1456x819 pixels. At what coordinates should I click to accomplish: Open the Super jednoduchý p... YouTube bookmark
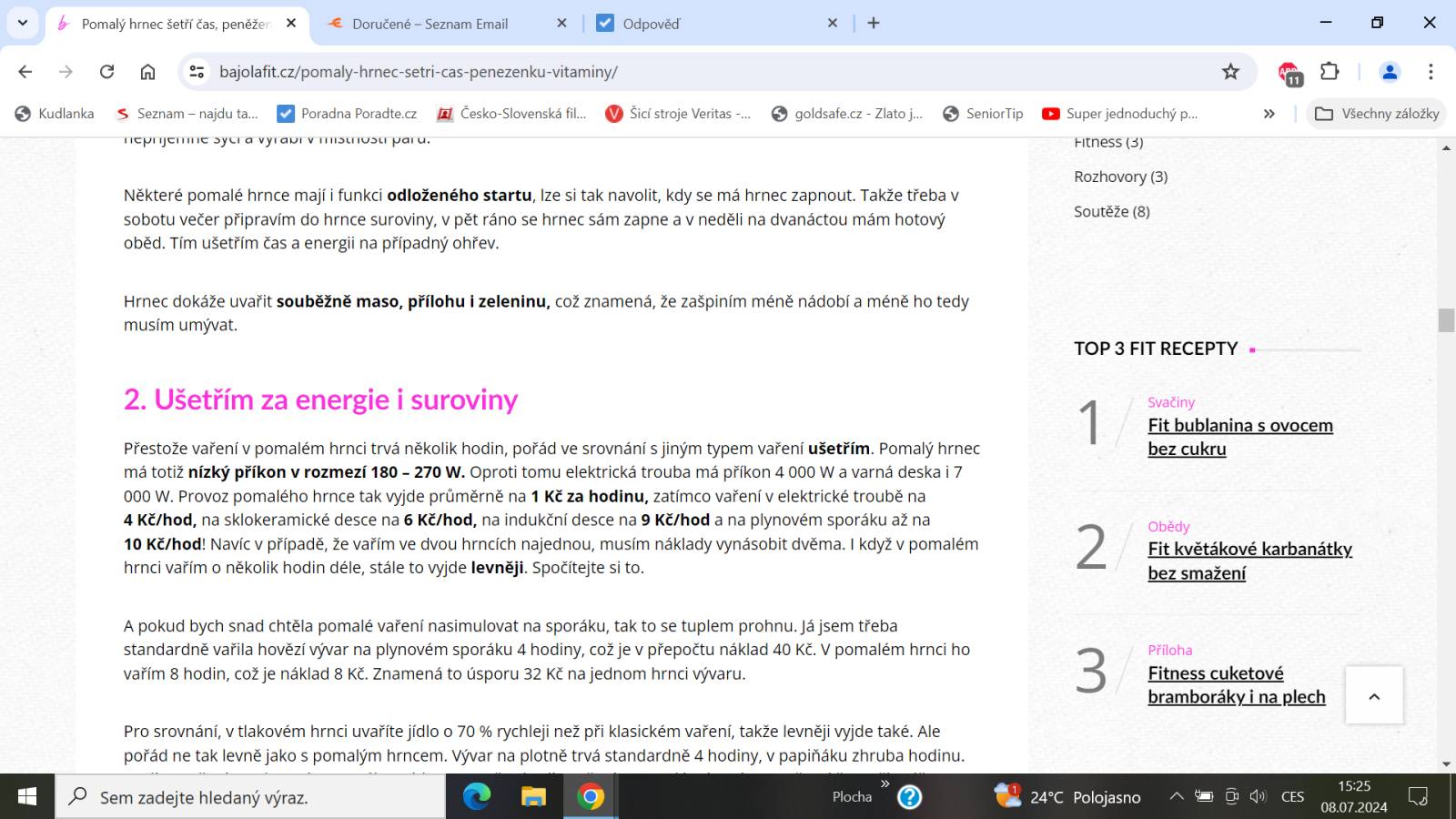point(1120,114)
